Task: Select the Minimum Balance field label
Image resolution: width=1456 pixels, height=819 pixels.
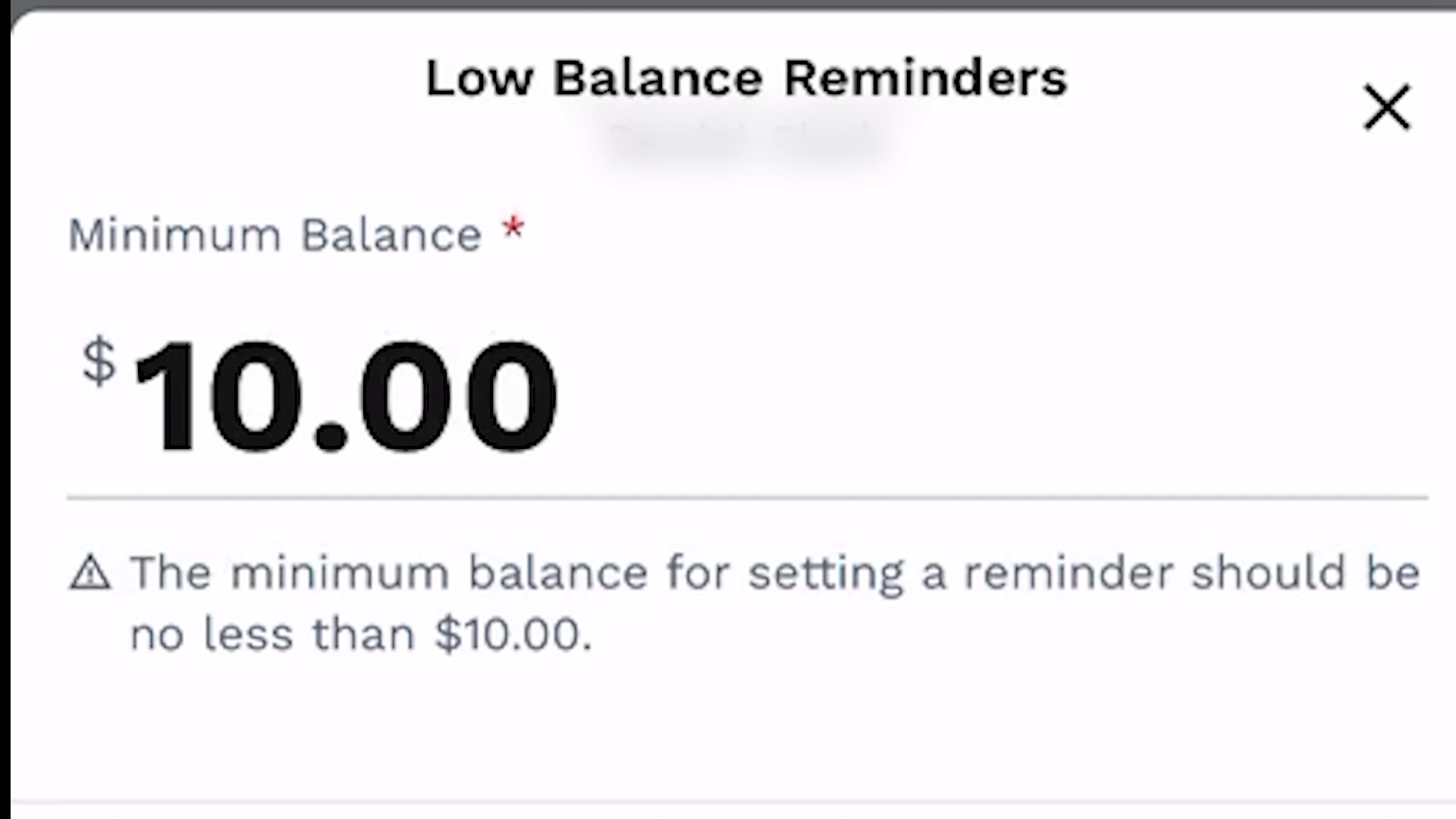Action: [x=275, y=235]
